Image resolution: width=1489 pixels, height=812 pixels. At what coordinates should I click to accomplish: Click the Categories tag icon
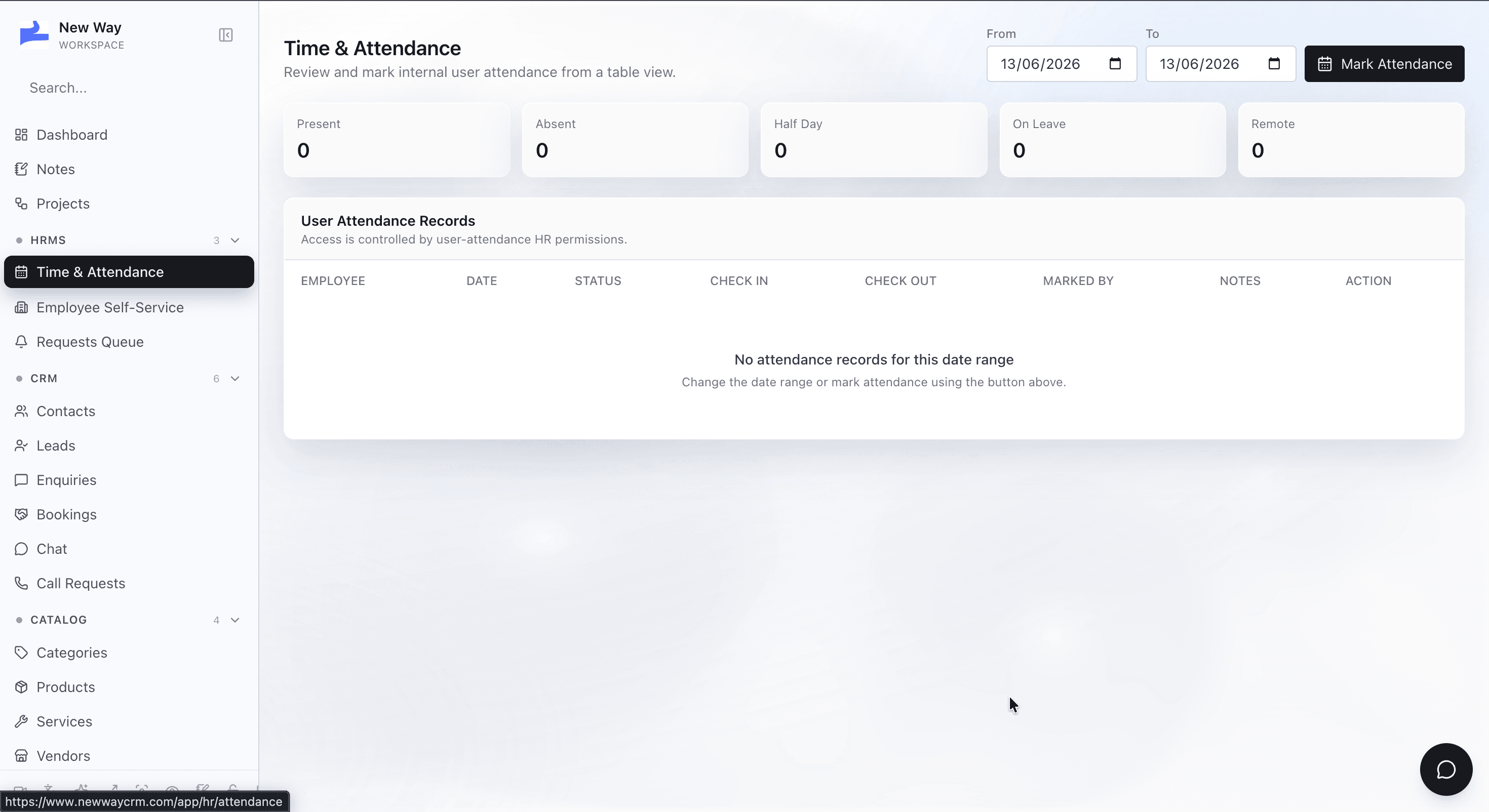click(x=21, y=653)
